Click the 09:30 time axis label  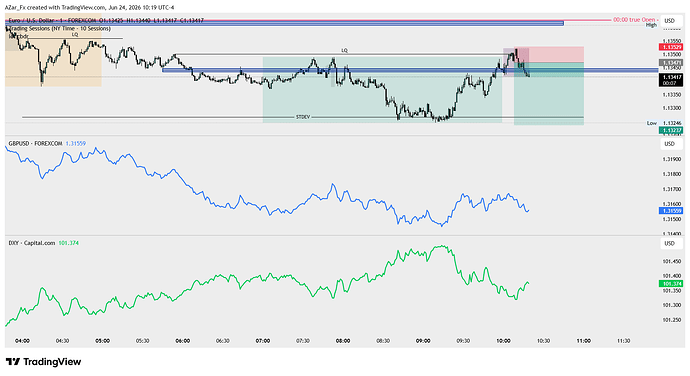463,341
